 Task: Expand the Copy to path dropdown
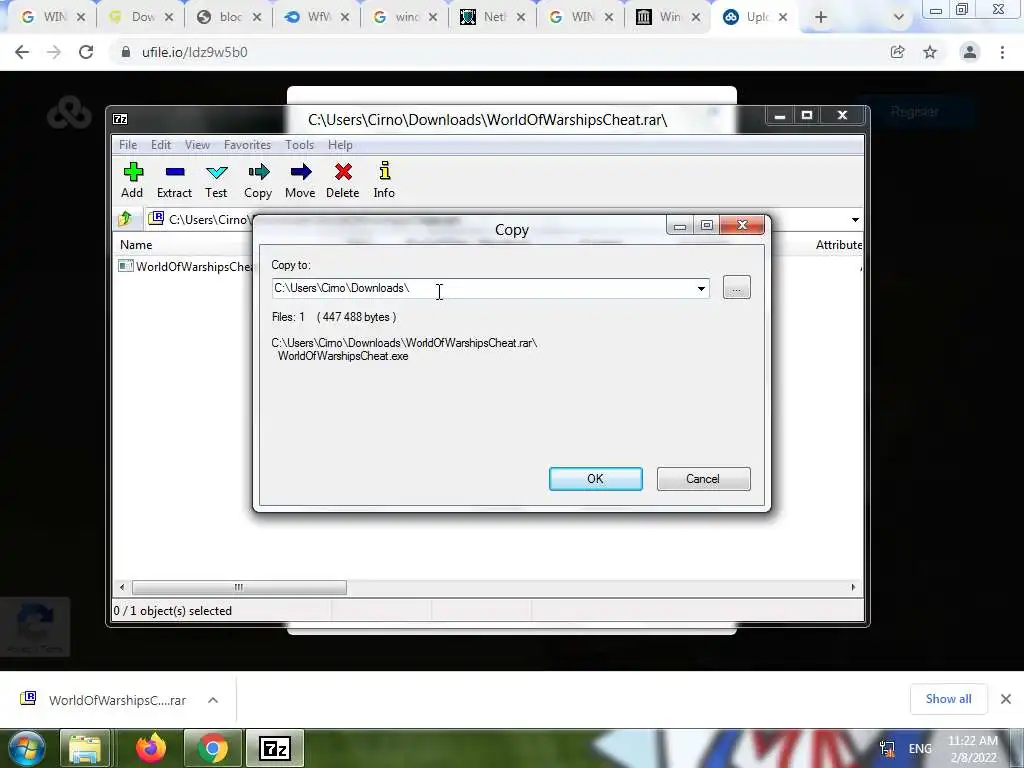(x=701, y=288)
